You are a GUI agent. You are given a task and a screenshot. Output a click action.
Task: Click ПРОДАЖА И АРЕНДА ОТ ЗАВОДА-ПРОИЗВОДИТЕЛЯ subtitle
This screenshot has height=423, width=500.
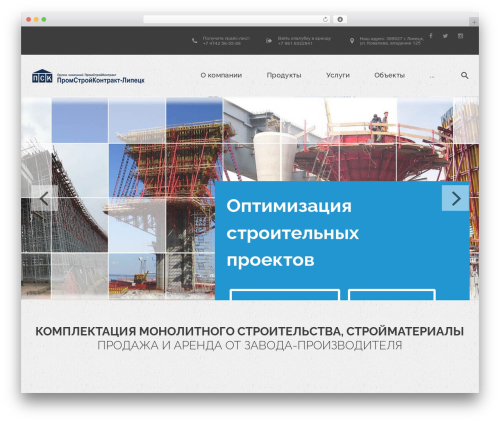(250, 345)
